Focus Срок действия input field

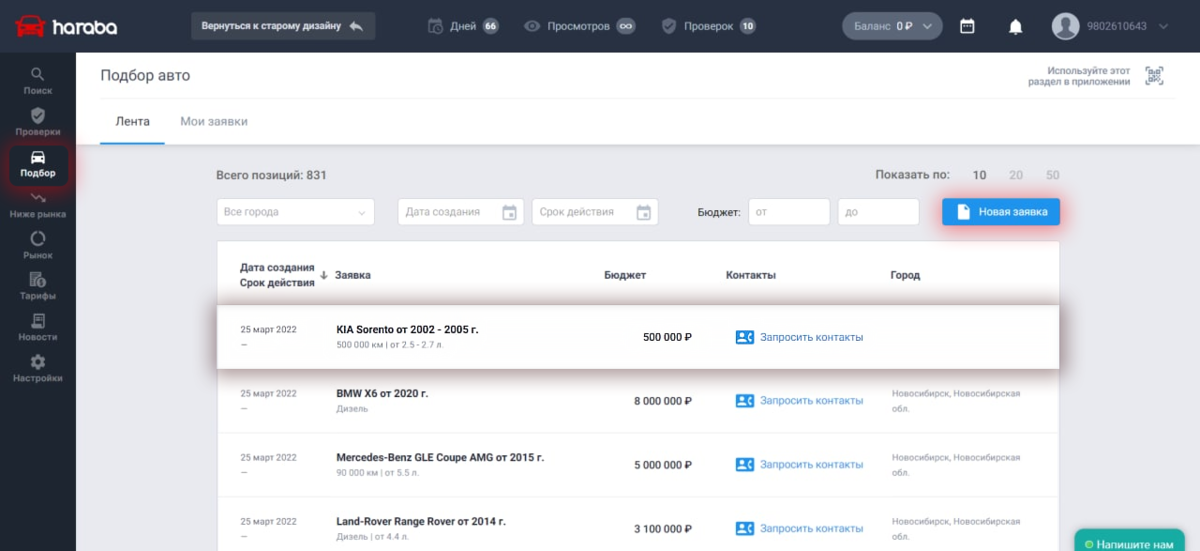[595, 212]
